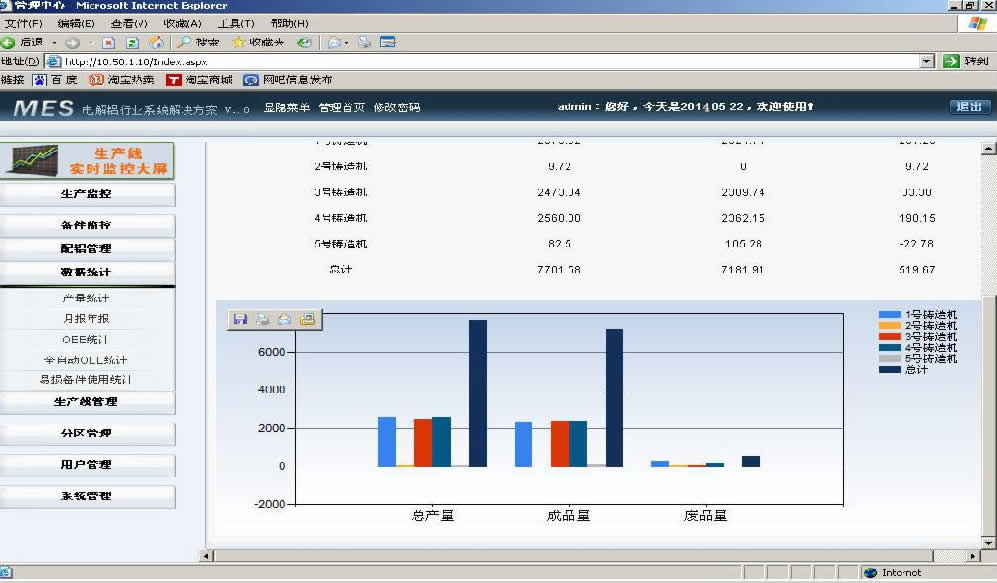Open the 生产线实时监控大屏 banner image
The image size is (997, 583).
pyautogui.click(x=87, y=161)
